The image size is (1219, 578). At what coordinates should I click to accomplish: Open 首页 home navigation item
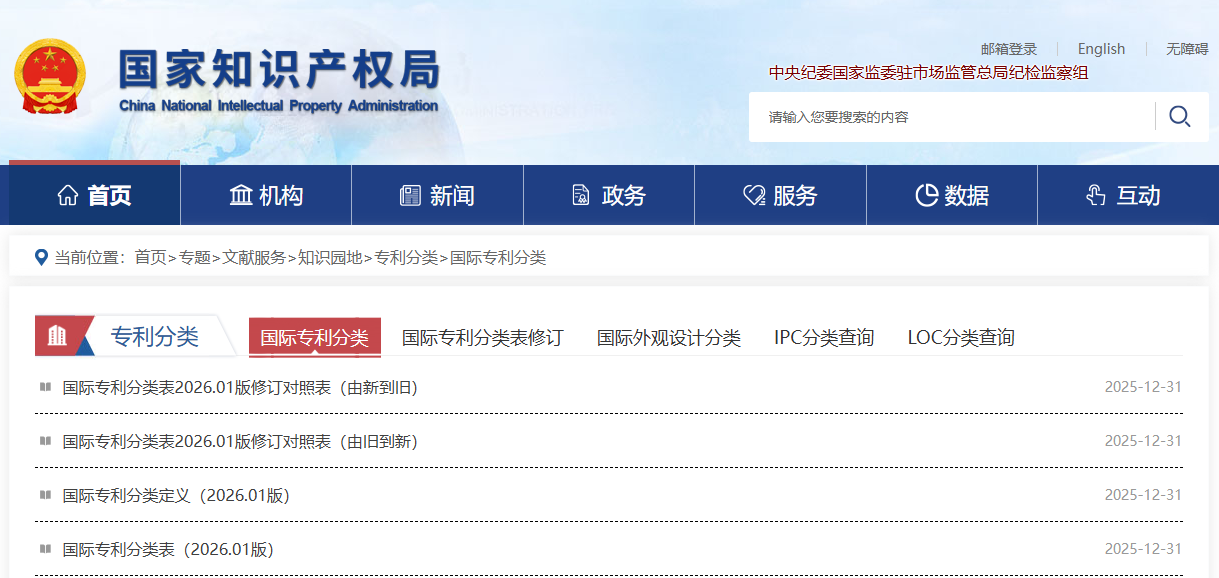click(x=95, y=196)
